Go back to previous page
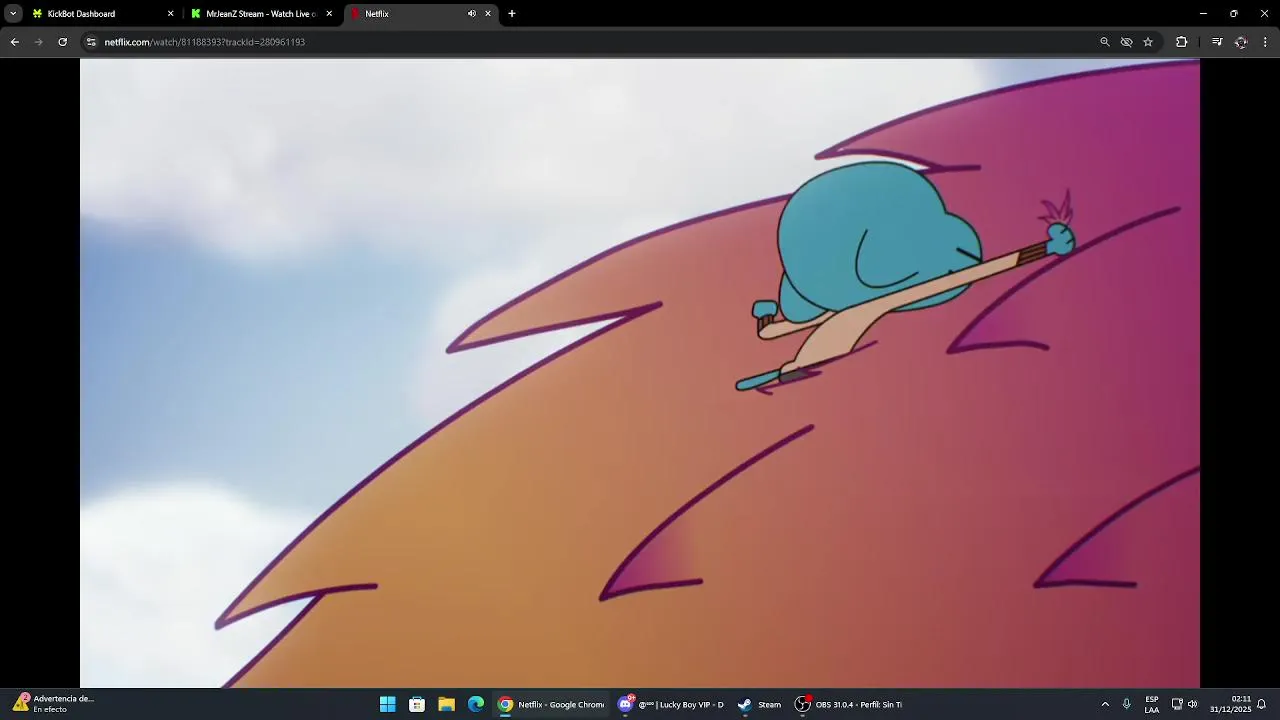1280x720 pixels. click(x=15, y=42)
